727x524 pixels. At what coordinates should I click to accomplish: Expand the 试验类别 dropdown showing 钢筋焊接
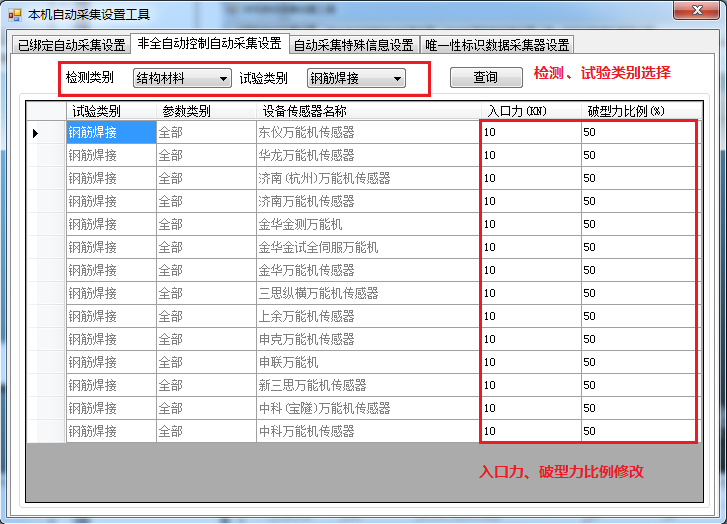[x=397, y=78]
